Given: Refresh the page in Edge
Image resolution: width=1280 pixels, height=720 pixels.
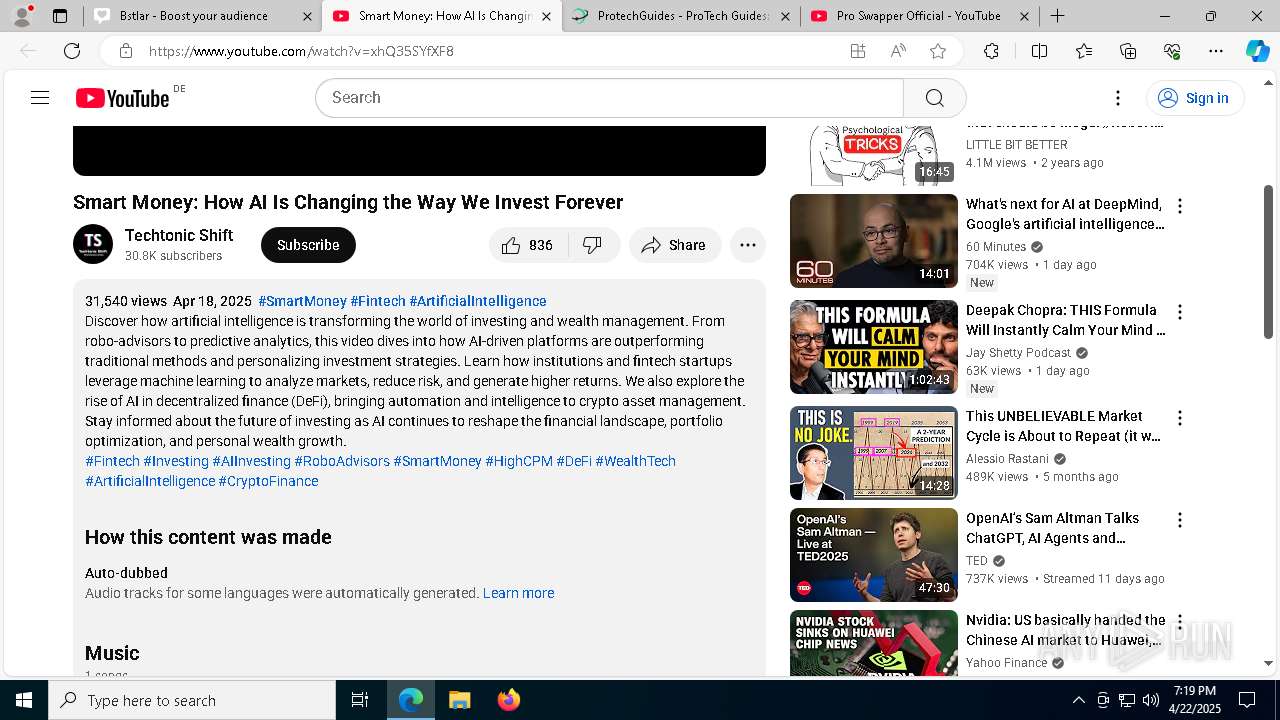Looking at the screenshot, I should coord(72,51).
